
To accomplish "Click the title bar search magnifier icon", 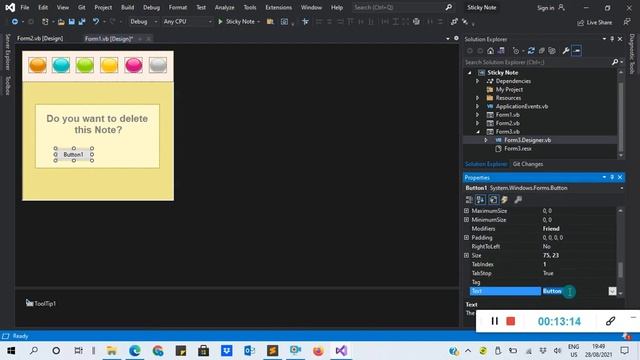I will pos(449,7).
